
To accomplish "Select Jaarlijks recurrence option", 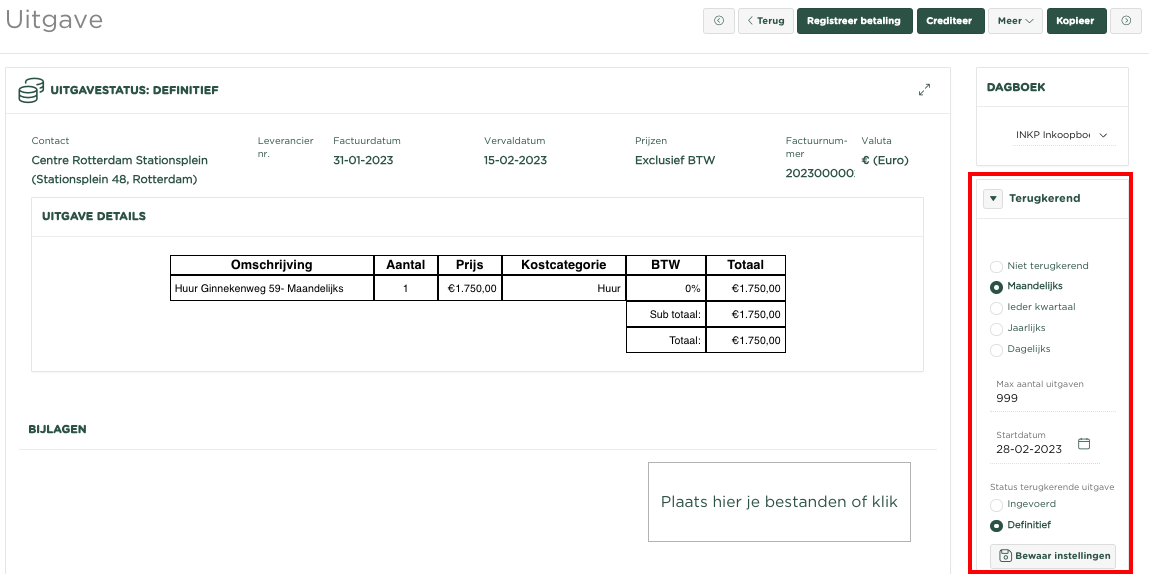I will (x=996, y=329).
